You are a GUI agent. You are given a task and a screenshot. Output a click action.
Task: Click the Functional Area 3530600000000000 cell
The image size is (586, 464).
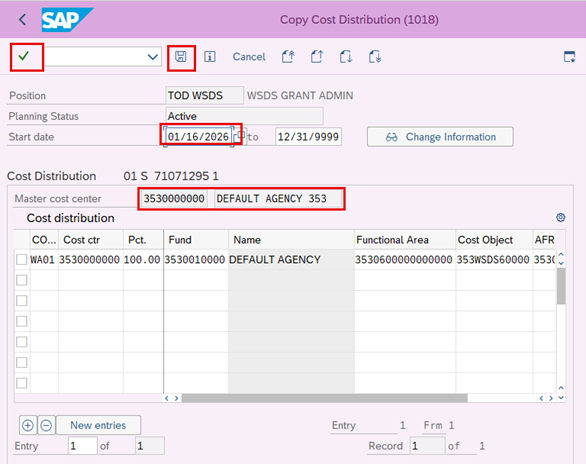405,259
